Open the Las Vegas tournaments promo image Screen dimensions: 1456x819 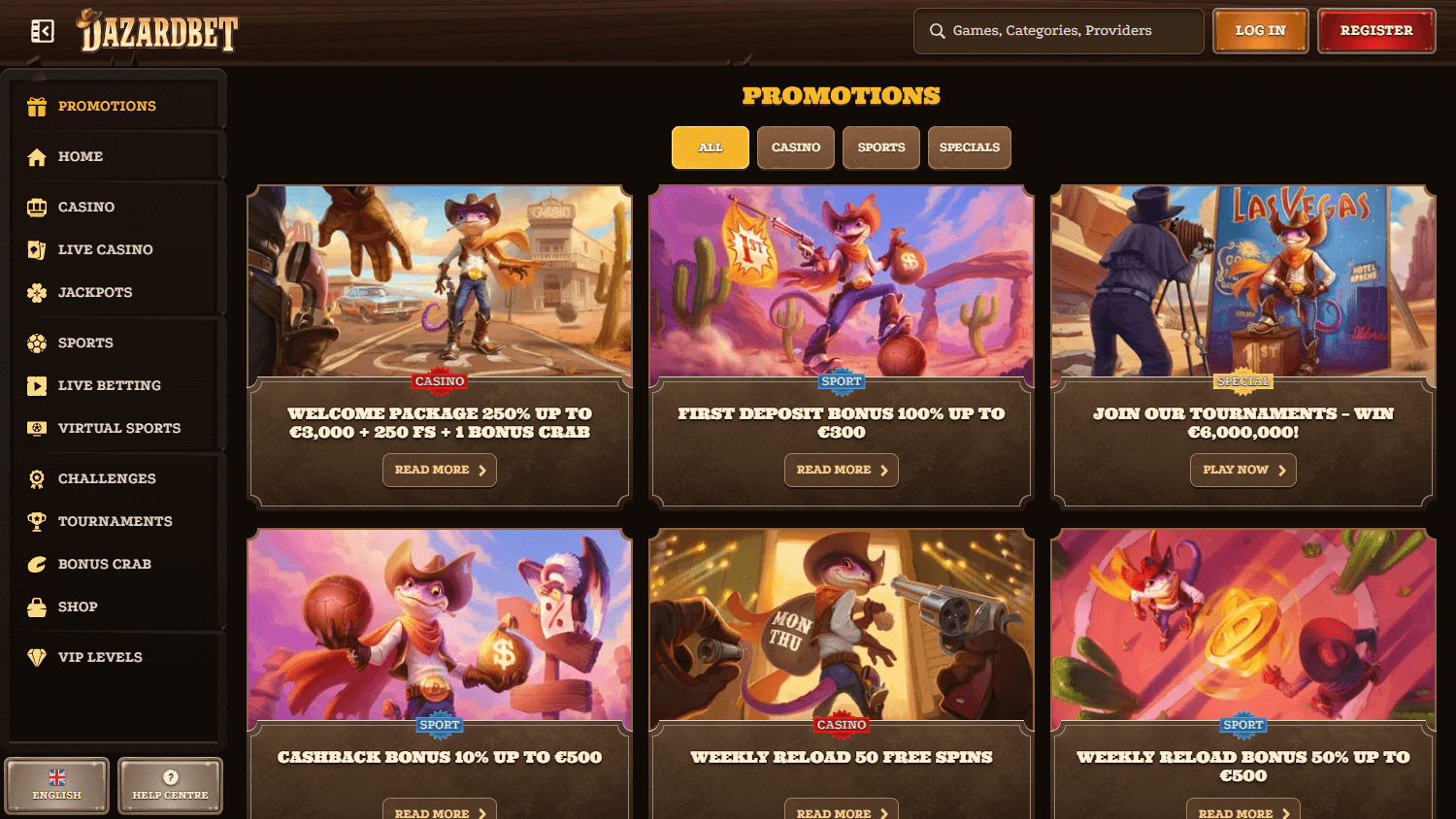point(1243,281)
